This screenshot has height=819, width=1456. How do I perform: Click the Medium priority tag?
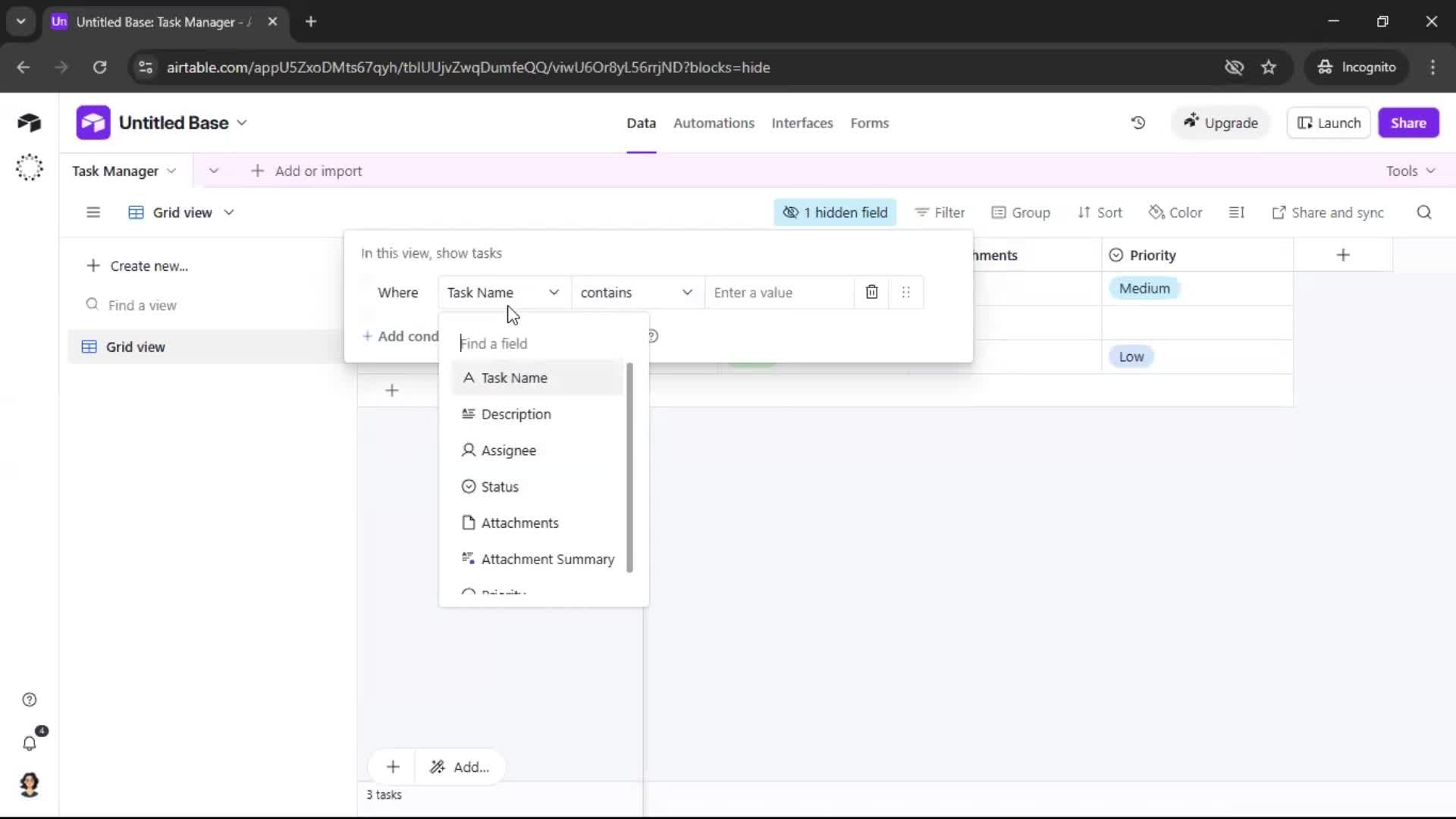pyautogui.click(x=1144, y=288)
